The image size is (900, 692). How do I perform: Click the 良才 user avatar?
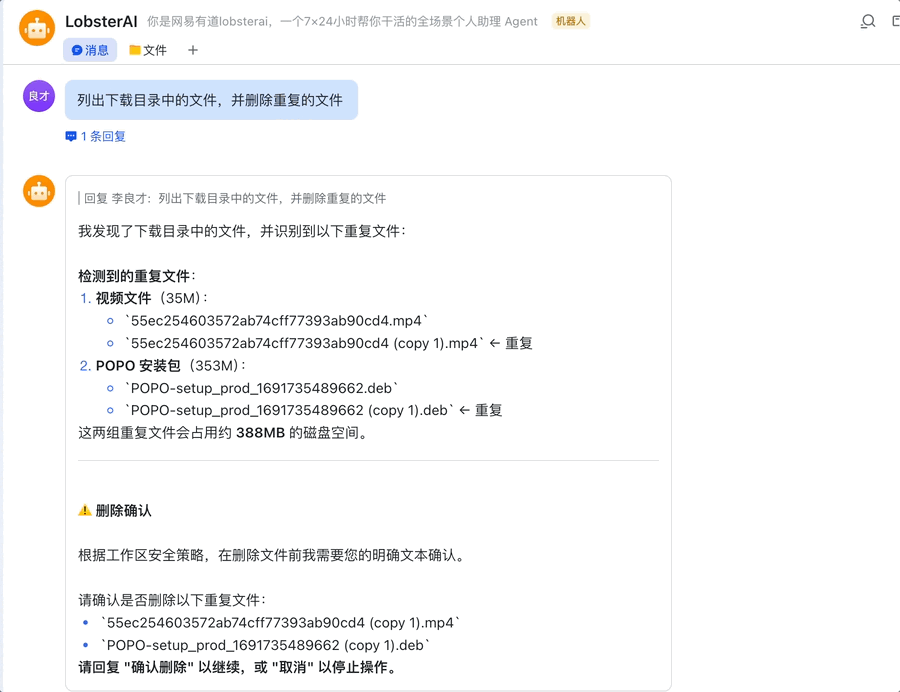point(37,96)
